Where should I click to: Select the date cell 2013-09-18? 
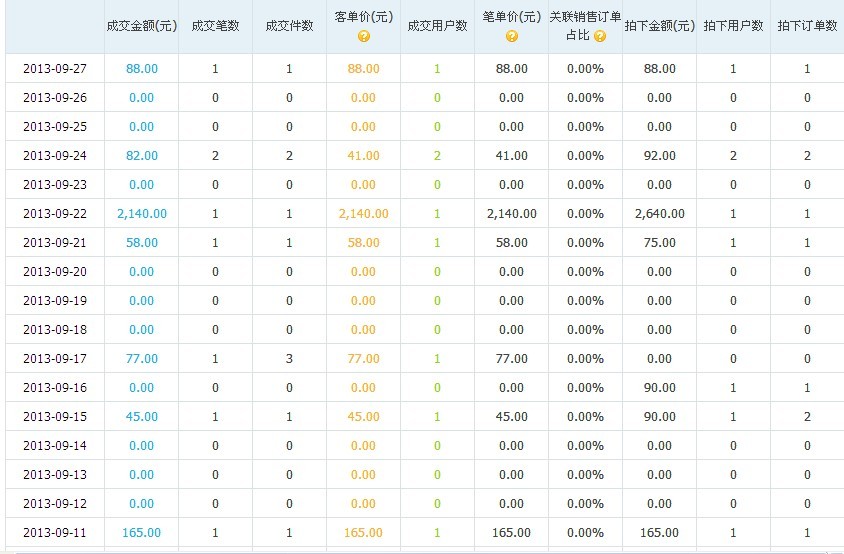tap(55, 329)
